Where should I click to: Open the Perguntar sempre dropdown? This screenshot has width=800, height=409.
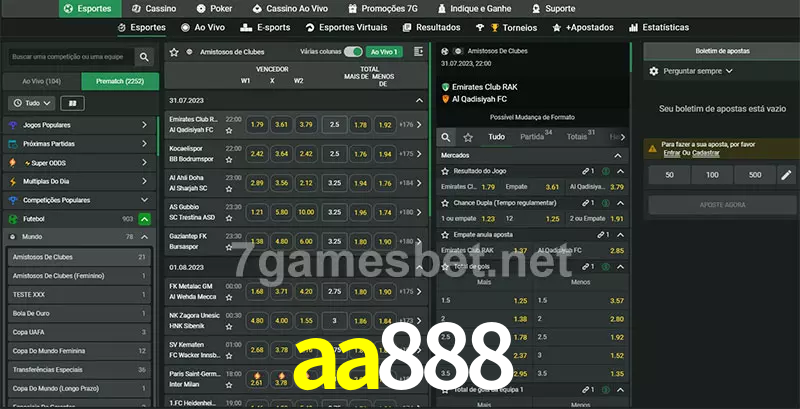click(698, 71)
